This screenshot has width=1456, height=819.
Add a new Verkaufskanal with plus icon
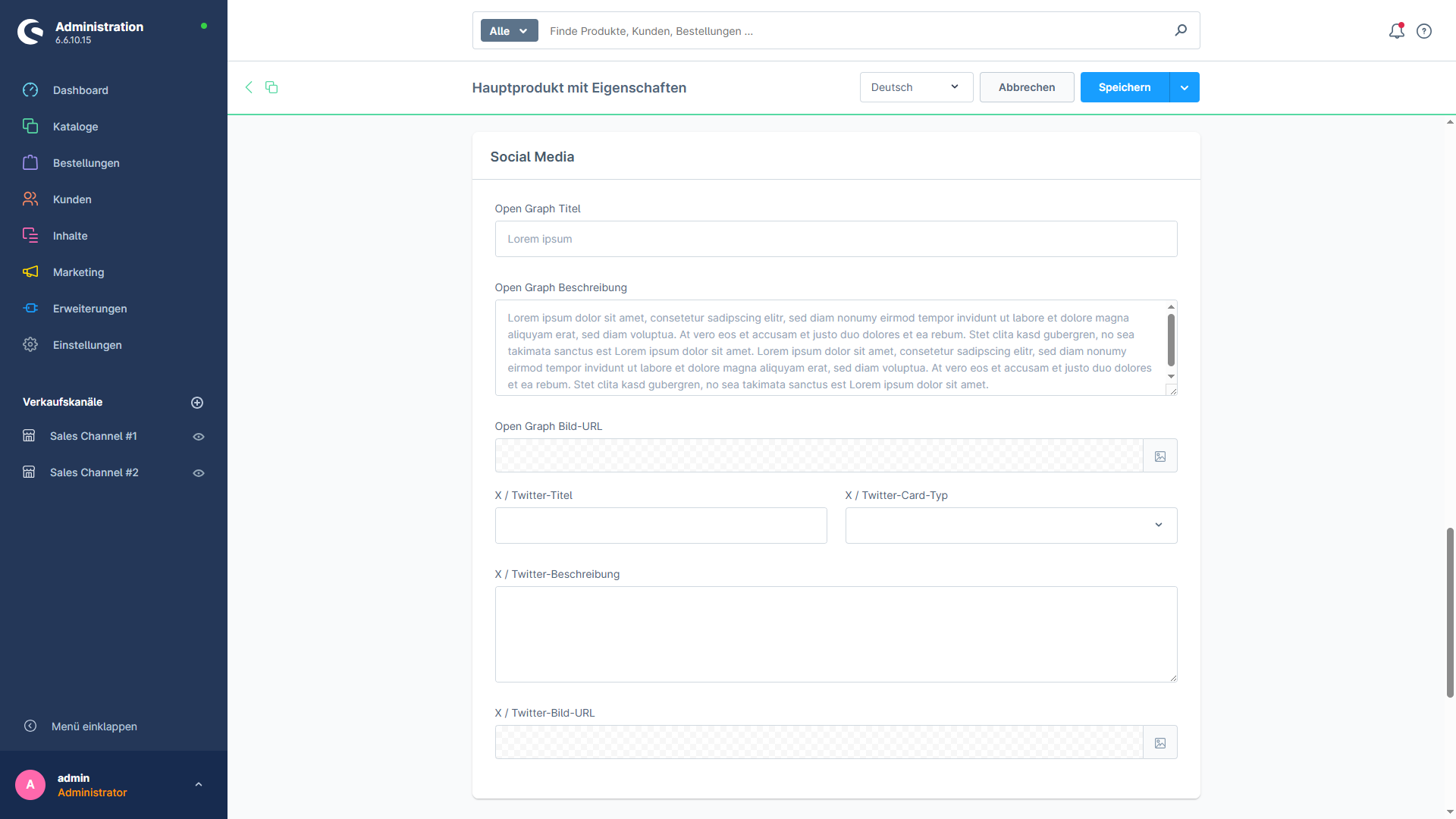tap(197, 403)
